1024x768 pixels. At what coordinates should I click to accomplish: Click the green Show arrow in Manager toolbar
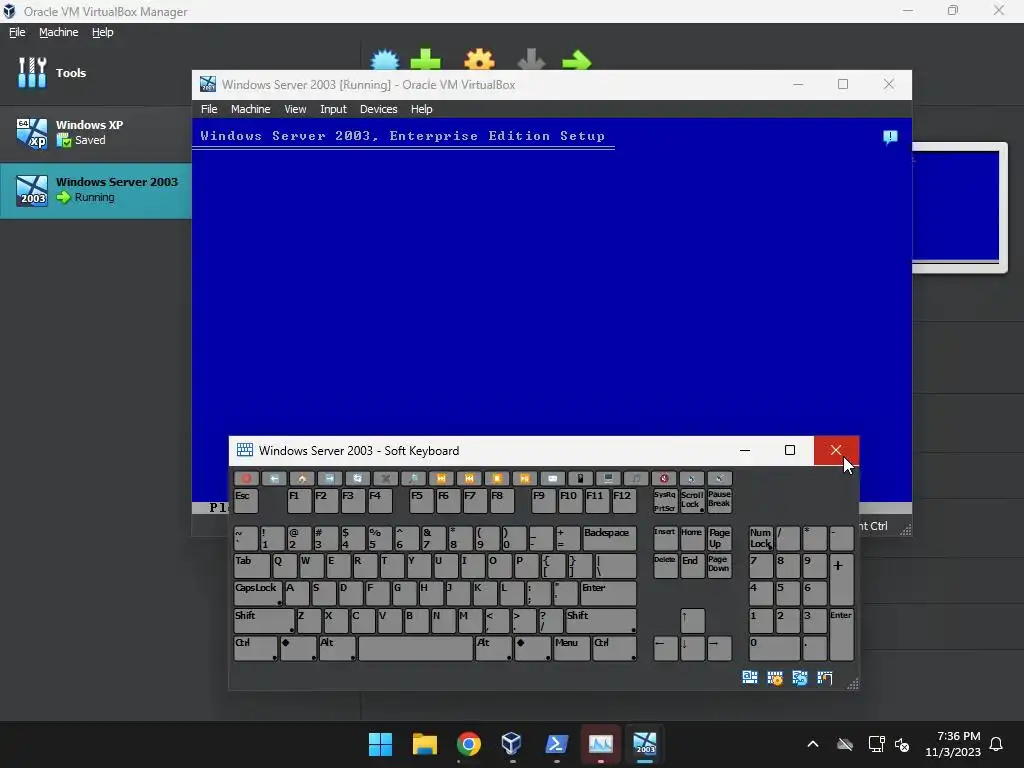click(577, 61)
